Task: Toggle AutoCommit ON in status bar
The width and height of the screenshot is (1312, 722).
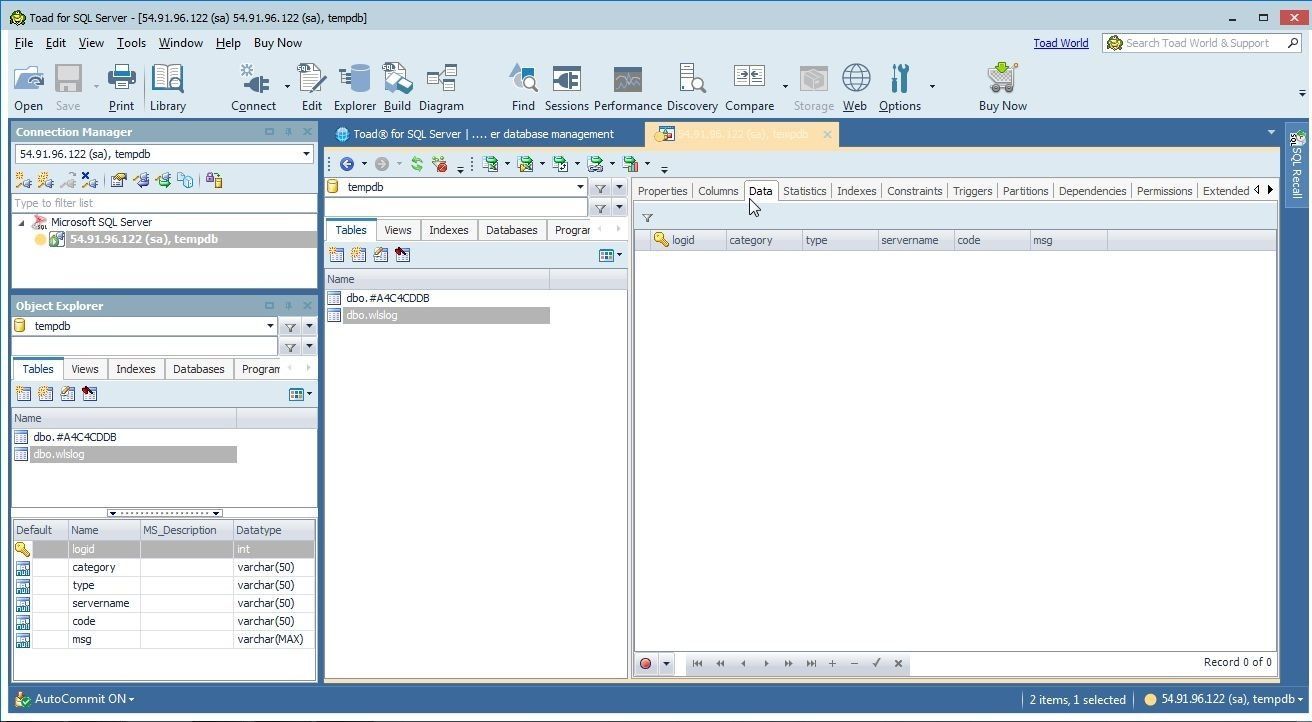Action: point(76,699)
